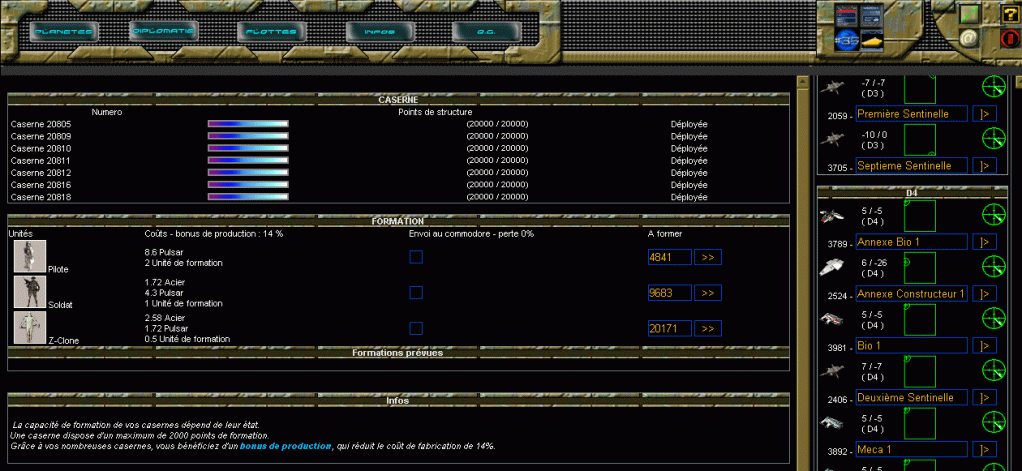Image resolution: width=1022 pixels, height=471 pixels.
Task: Open the red-striped panel thumbnail in header
Action: 847,16
